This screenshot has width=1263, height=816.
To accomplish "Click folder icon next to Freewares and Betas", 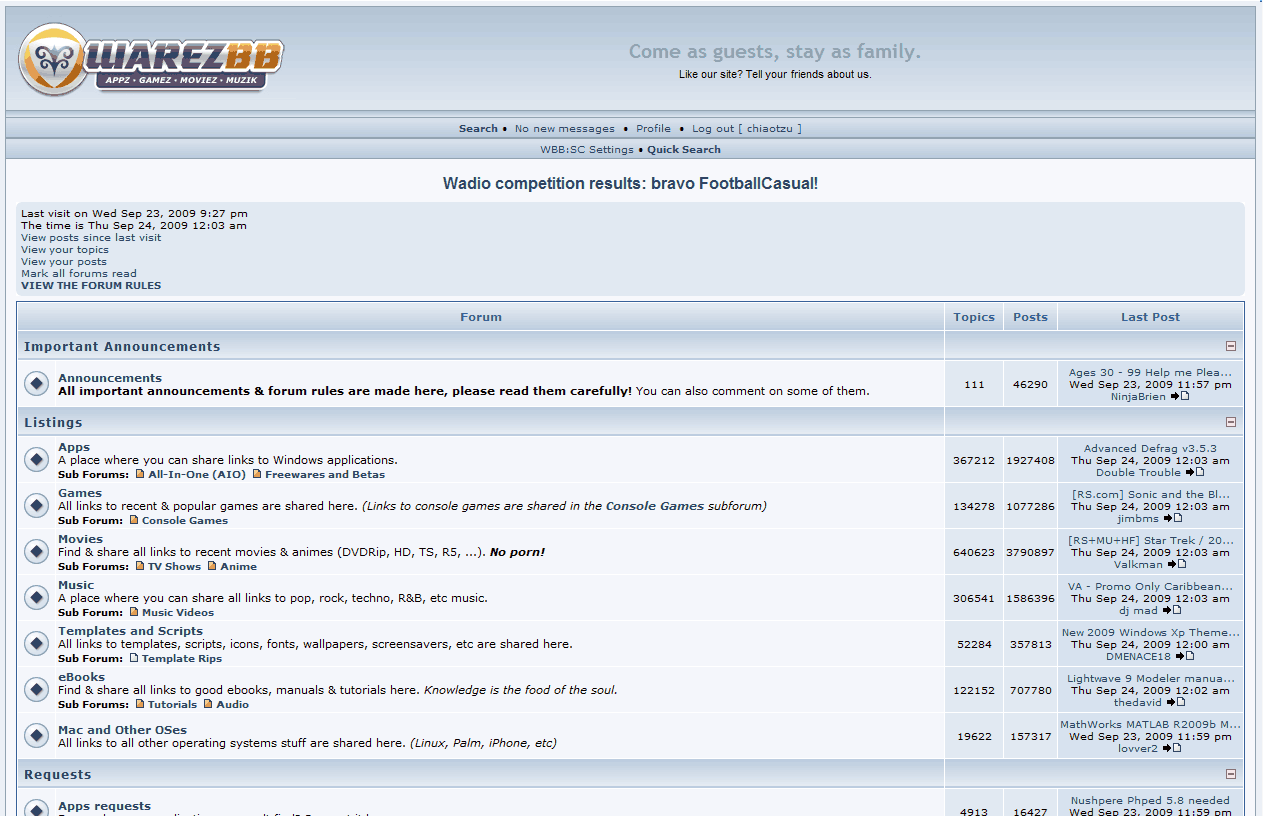I will (x=257, y=474).
